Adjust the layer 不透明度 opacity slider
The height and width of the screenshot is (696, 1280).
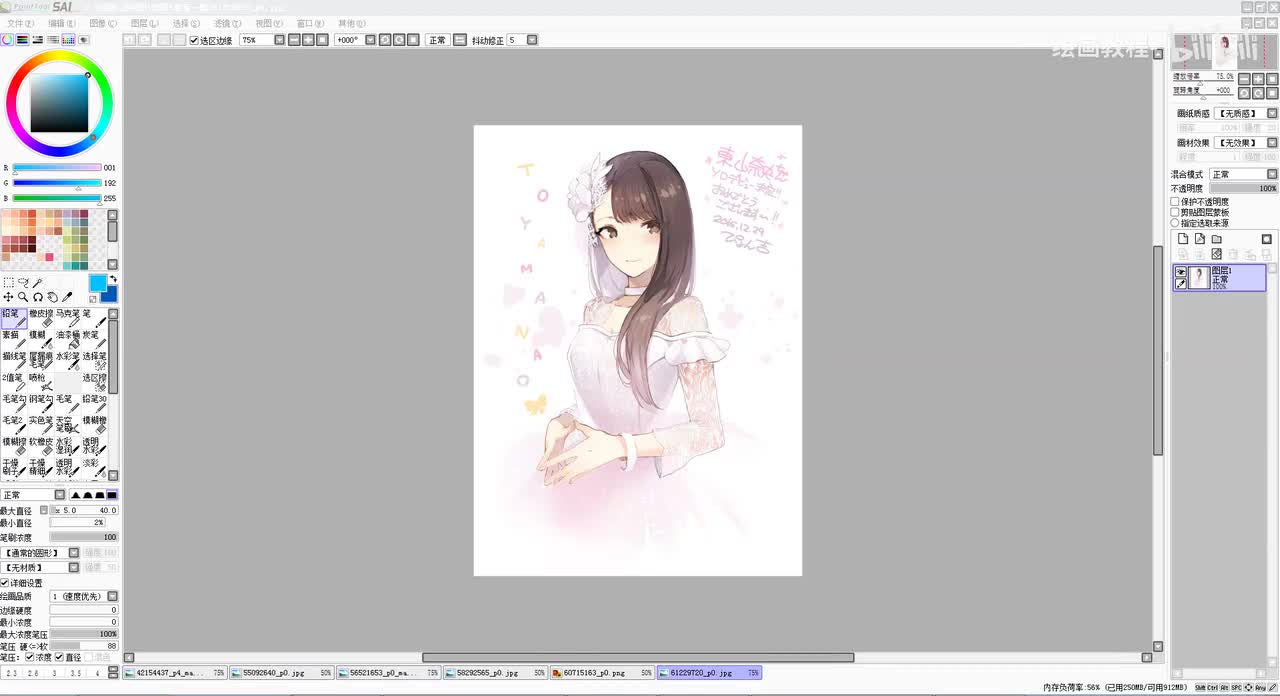tap(1244, 188)
